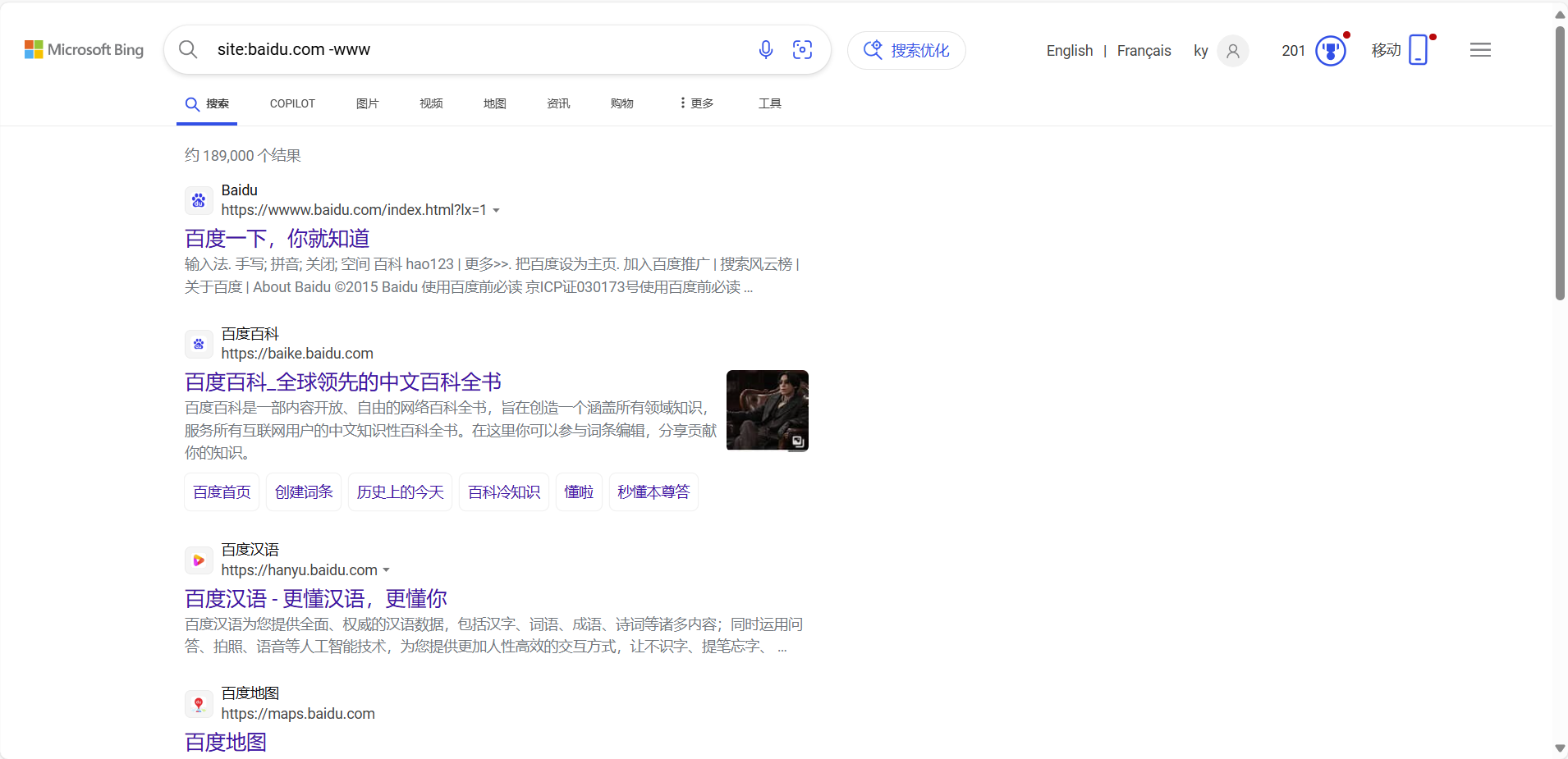Viewport: 1568px width, 759px height.
Task: Expand the 更多 menu
Action: (x=696, y=103)
